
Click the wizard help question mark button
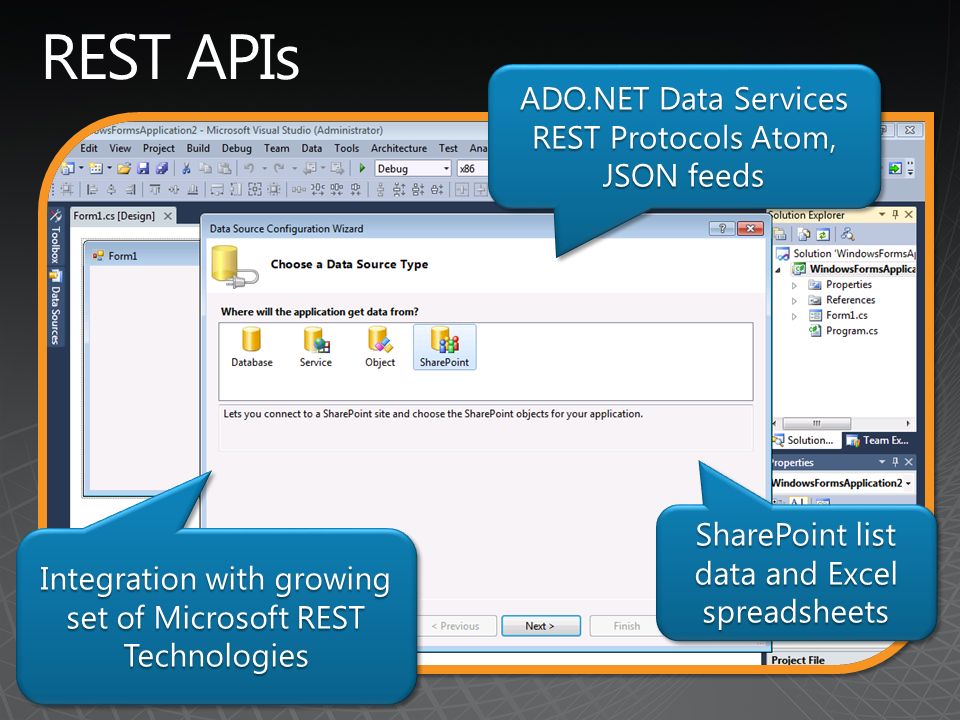click(x=722, y=228)
